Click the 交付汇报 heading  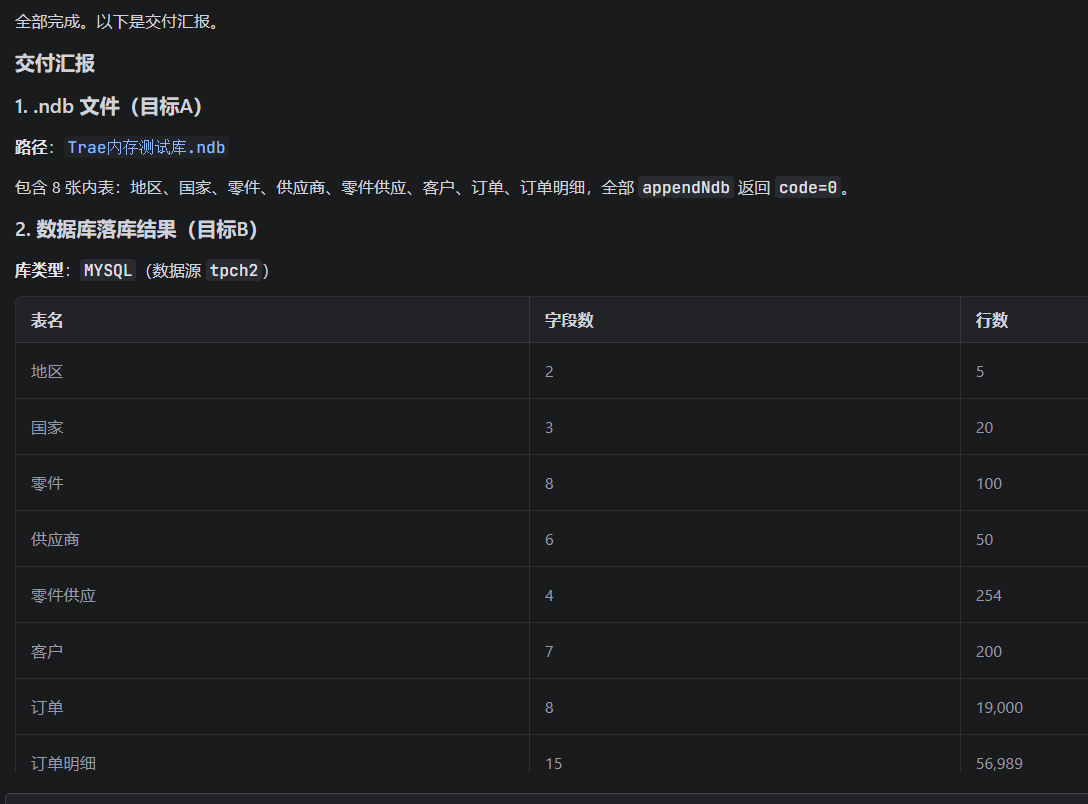55,64
